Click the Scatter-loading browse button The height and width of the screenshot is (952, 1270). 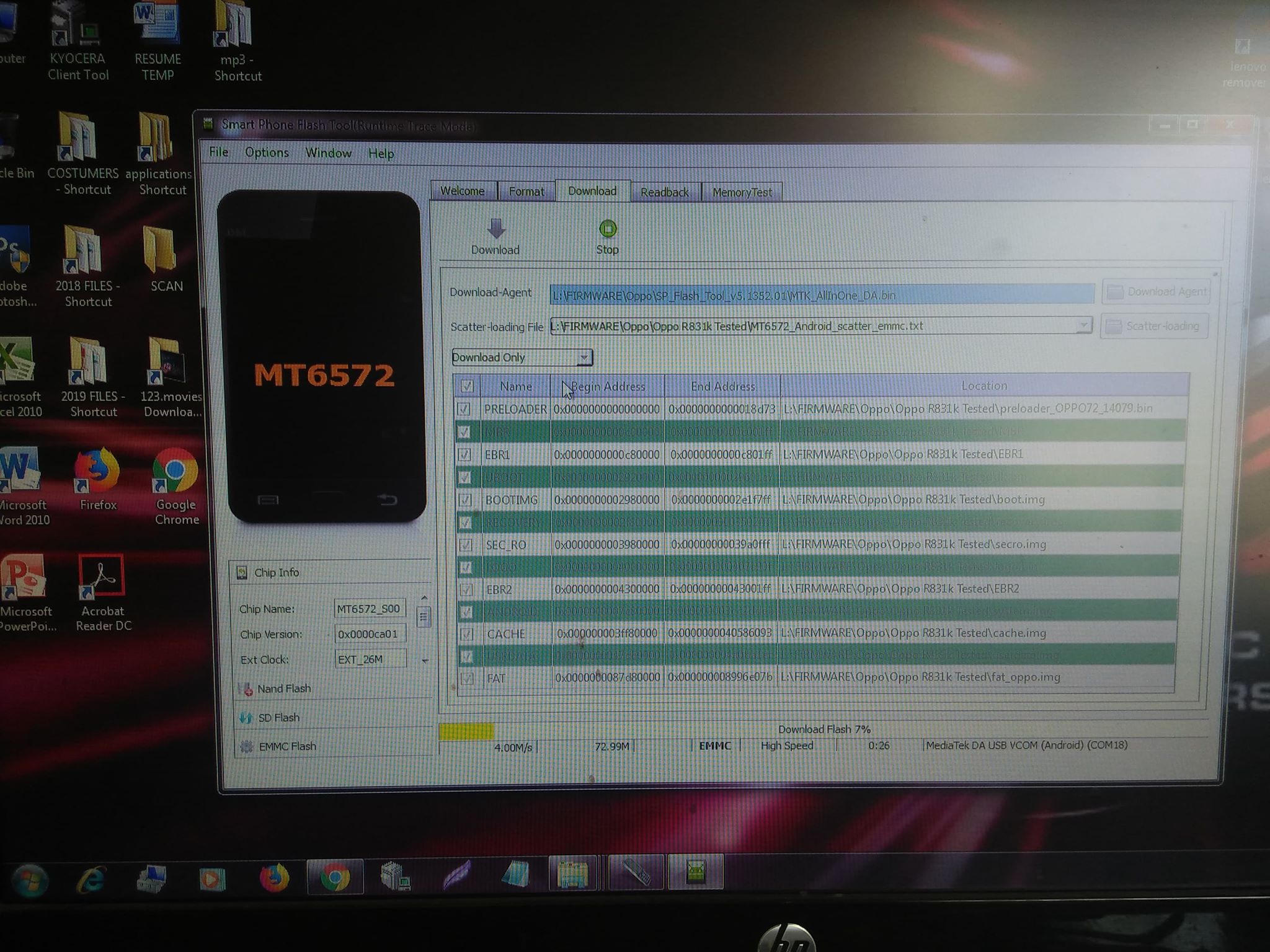pyautogui.click(x=1154, y=326)
